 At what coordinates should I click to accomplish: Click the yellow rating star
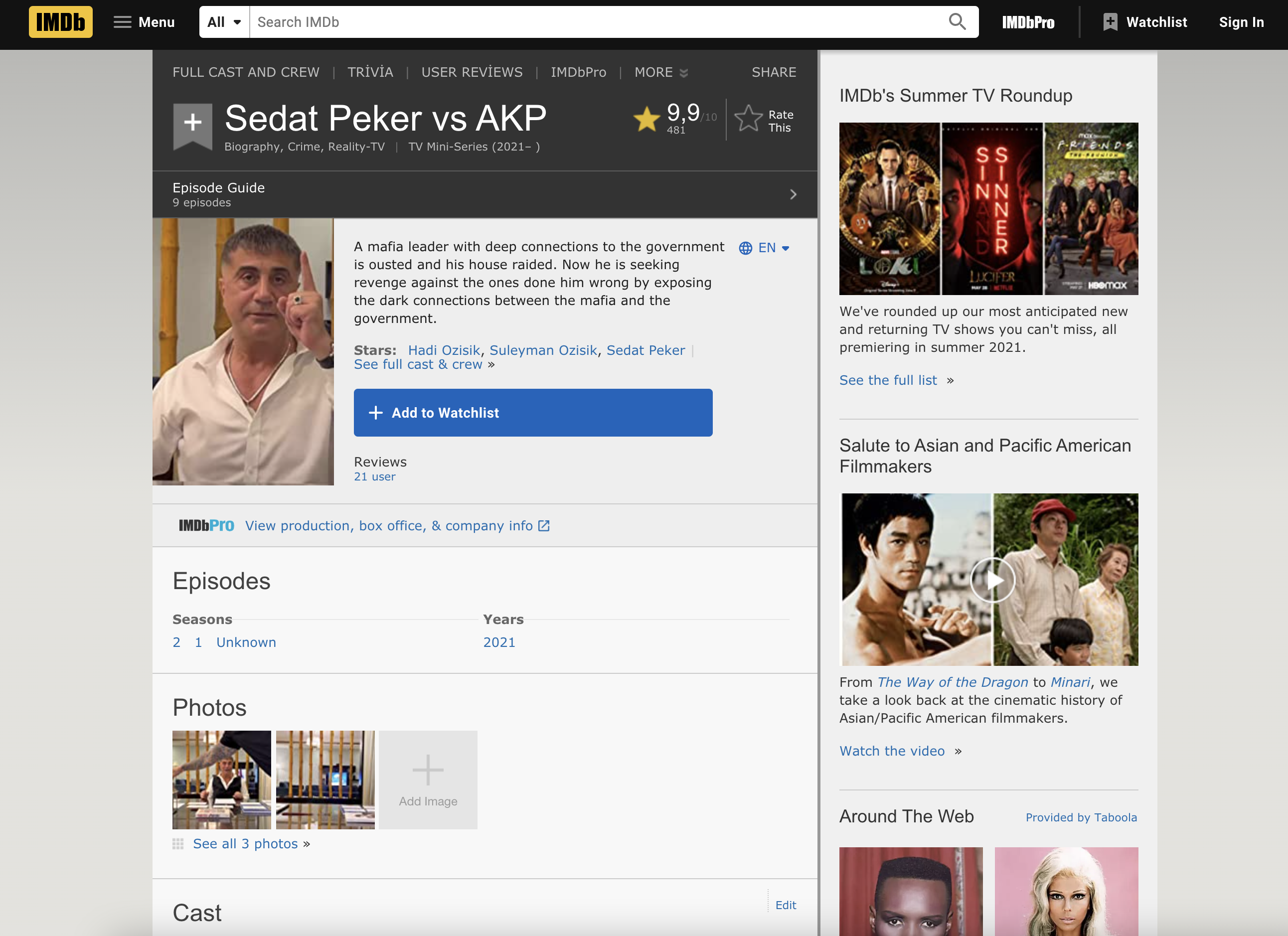646,119
